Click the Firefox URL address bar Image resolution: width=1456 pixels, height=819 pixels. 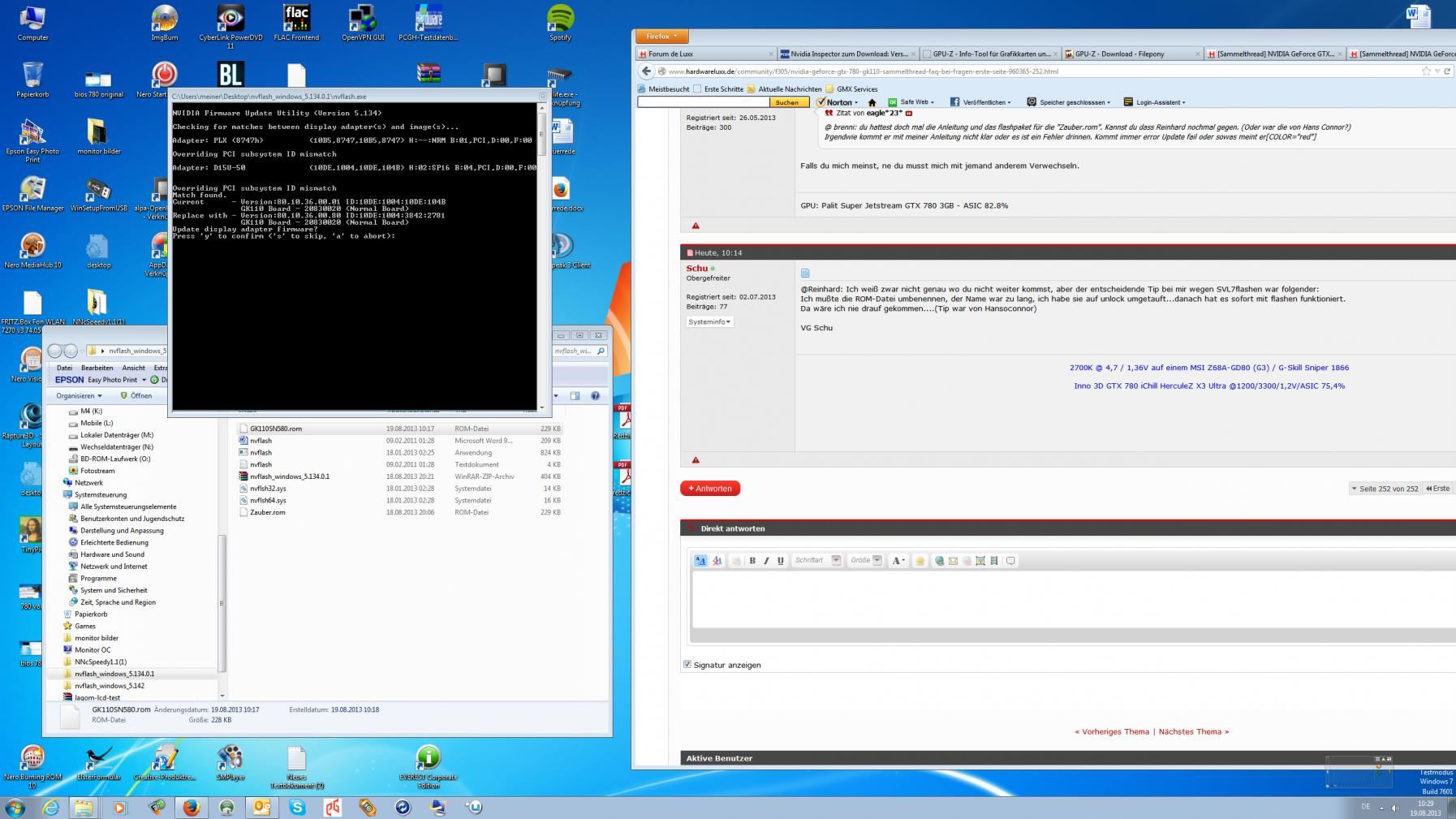point(1039,71)
